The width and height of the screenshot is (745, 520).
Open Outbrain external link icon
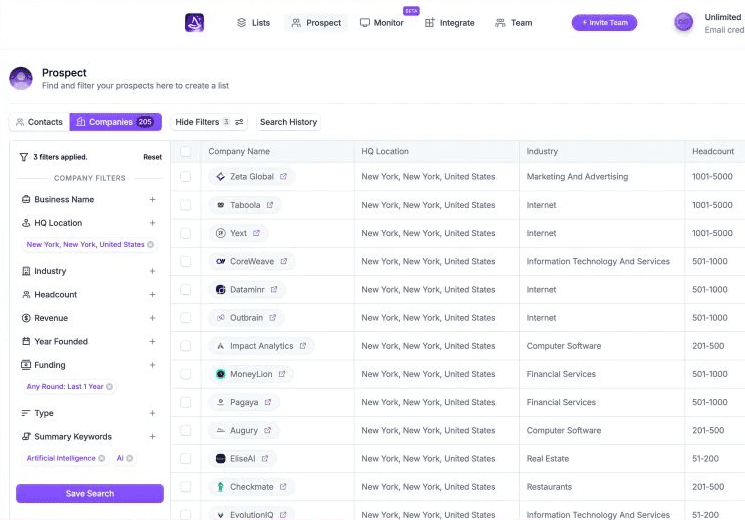point(273,318)
